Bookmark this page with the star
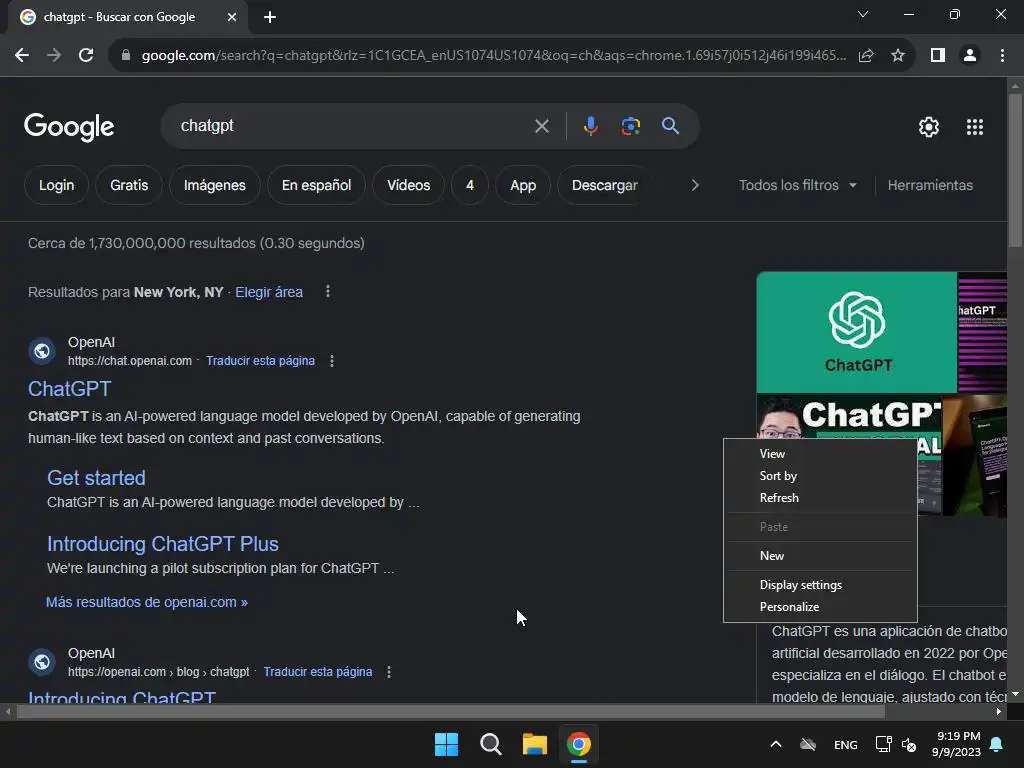The width and height of the screenshot is (1024, 768). click(898, 56)
